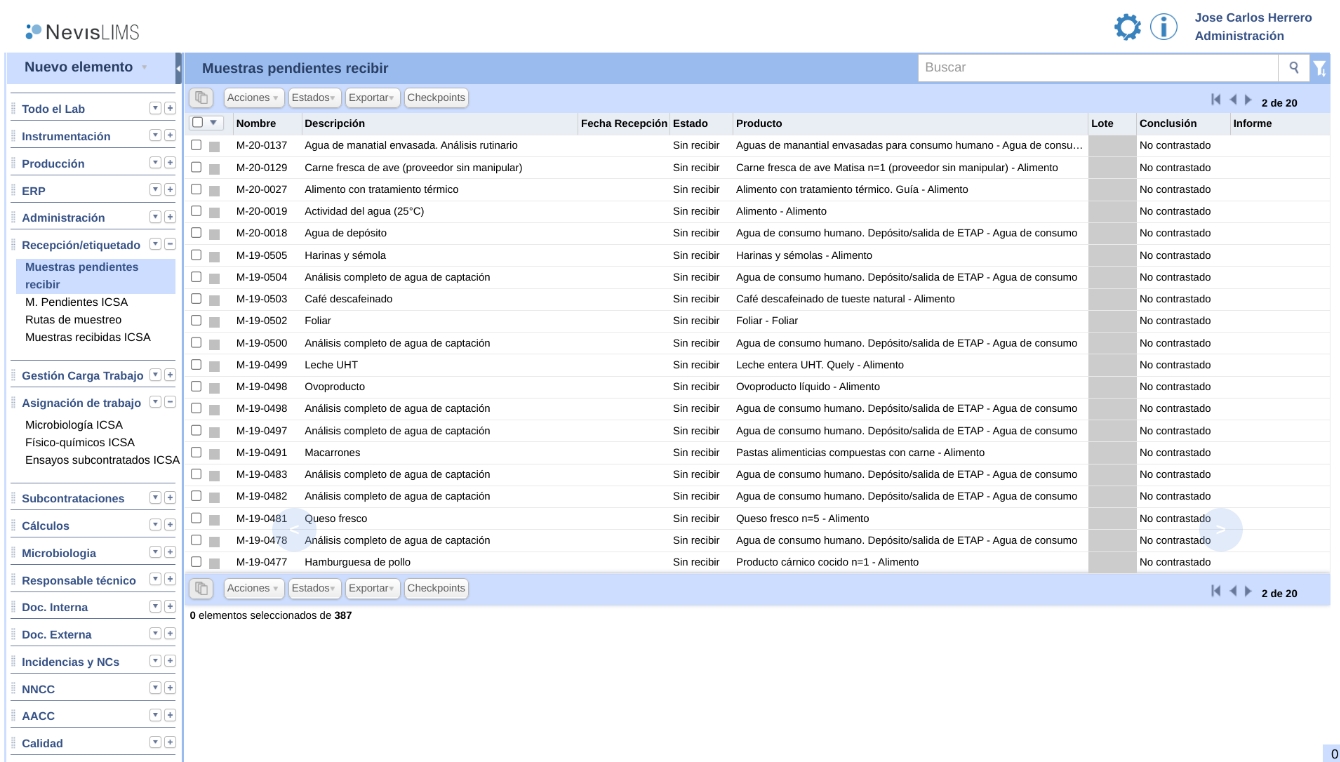Select the Queso fresco description cell
Viewport: 1340px width, 762px height.
[336, 518]
